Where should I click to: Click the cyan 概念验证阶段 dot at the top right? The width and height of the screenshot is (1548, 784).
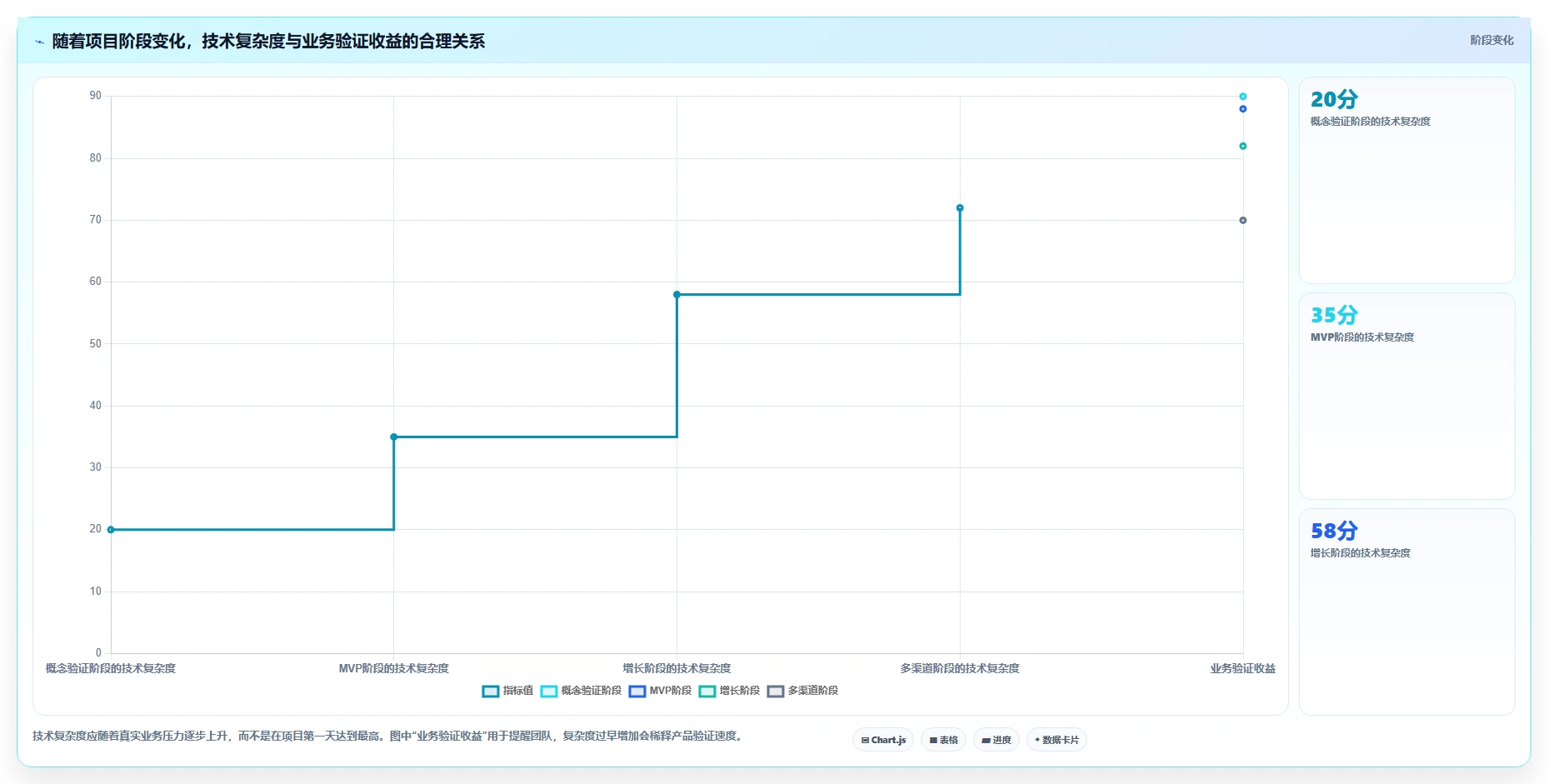[1243, 97]
